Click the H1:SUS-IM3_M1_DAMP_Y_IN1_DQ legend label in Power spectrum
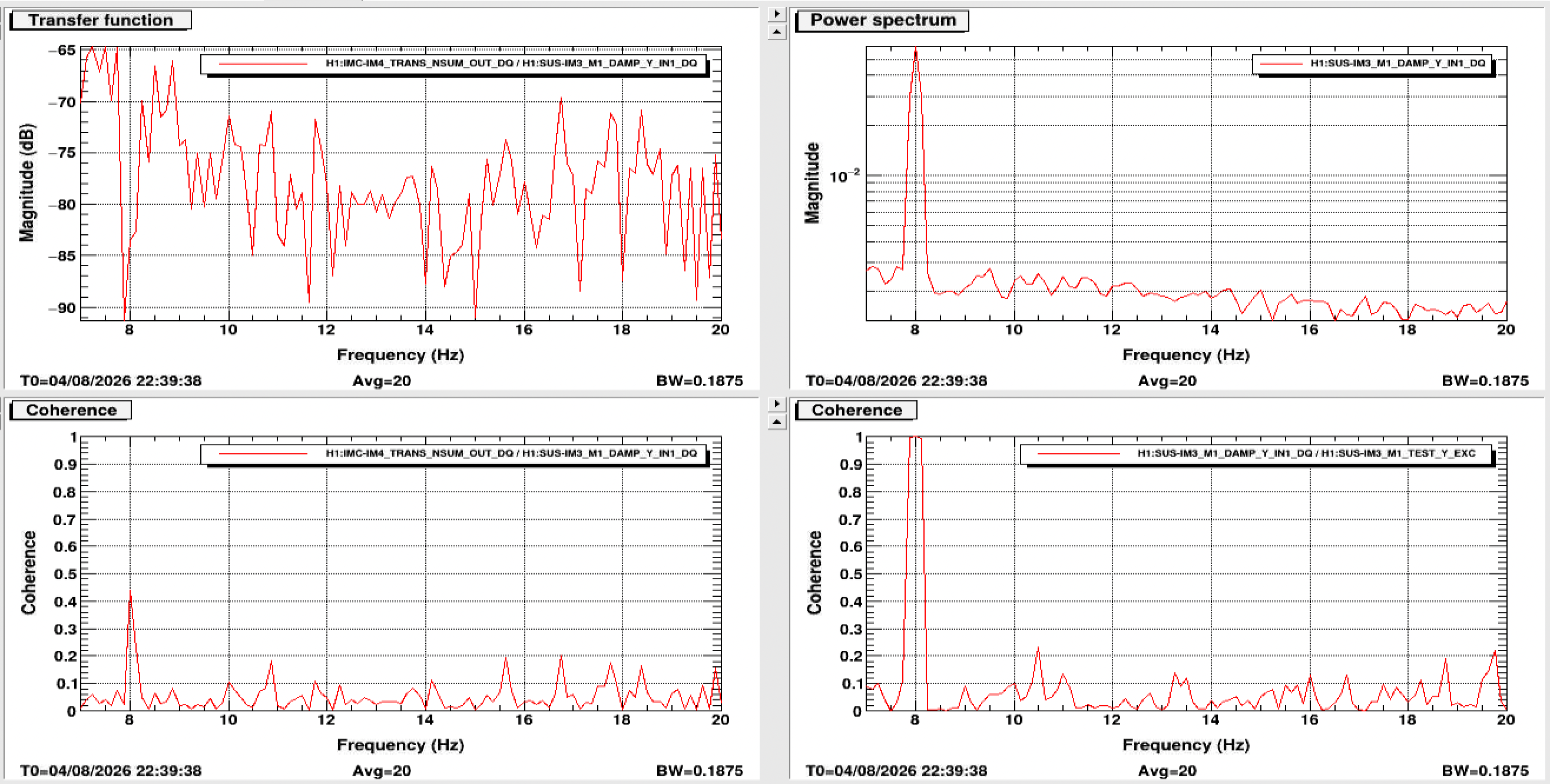The height and width of the screenshot is (784, 1550). (1398, 63)
